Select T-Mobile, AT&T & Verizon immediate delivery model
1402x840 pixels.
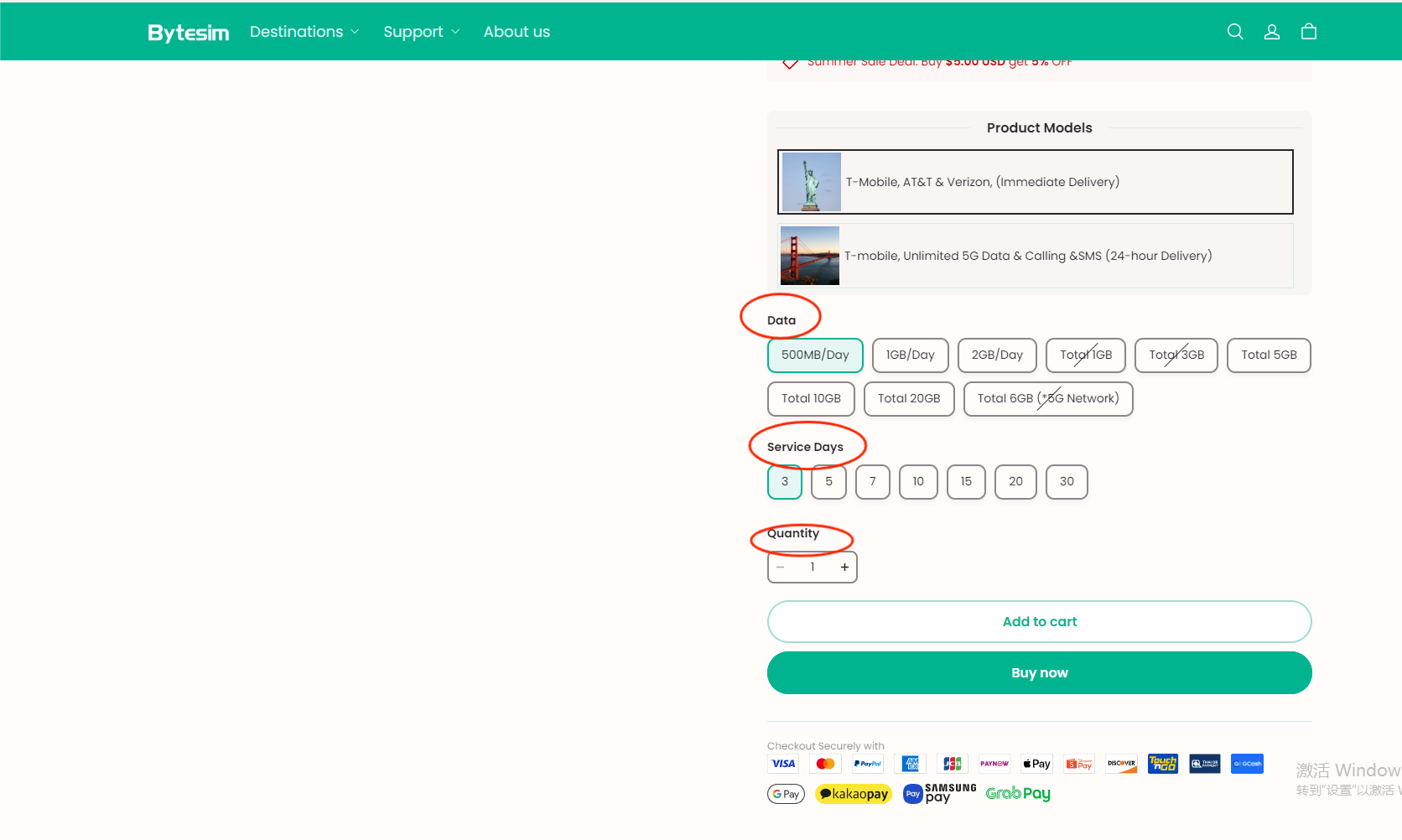tap(1036, 182)
